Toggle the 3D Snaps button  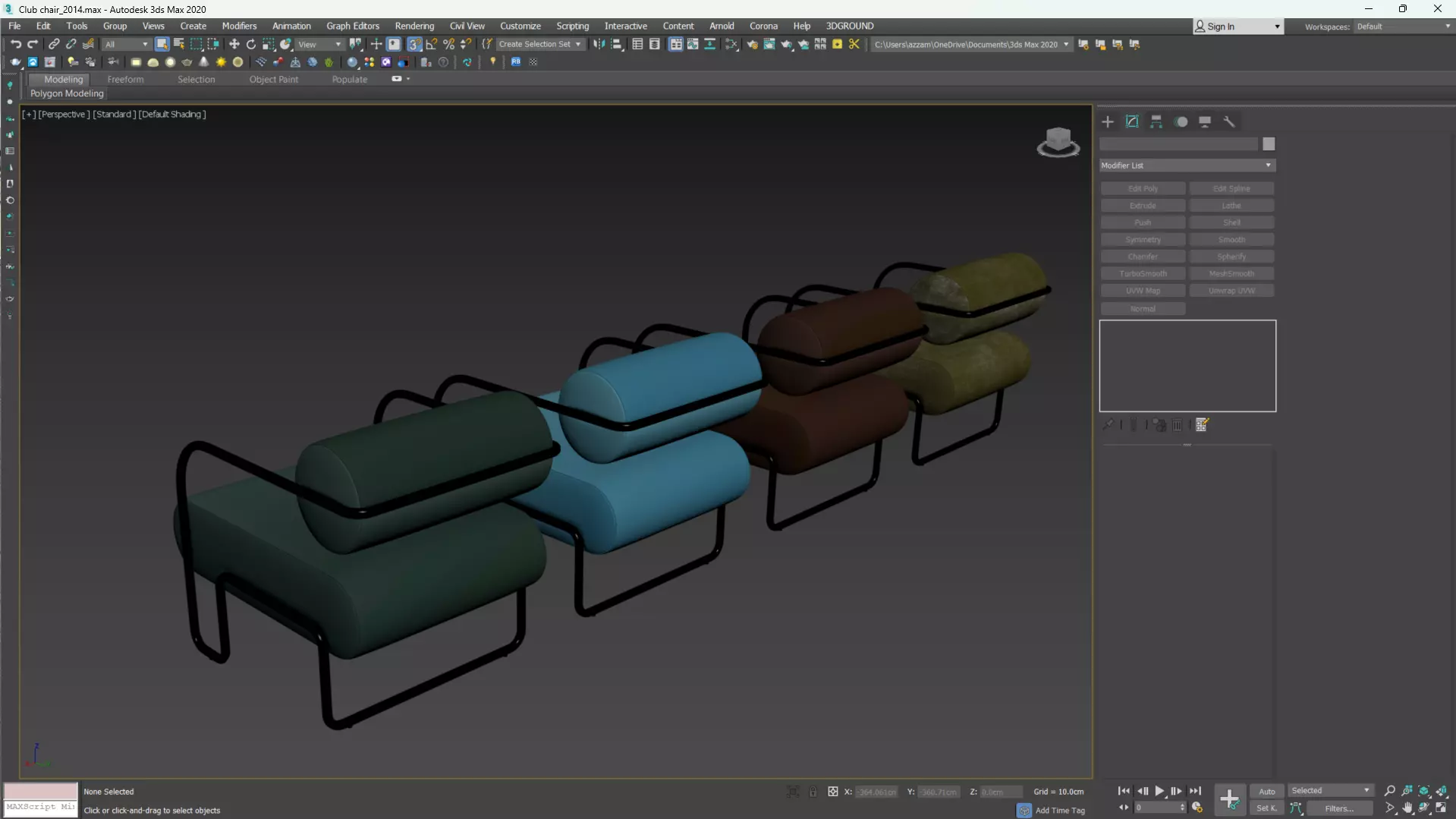pyautogui.click(x=414, y=44)
